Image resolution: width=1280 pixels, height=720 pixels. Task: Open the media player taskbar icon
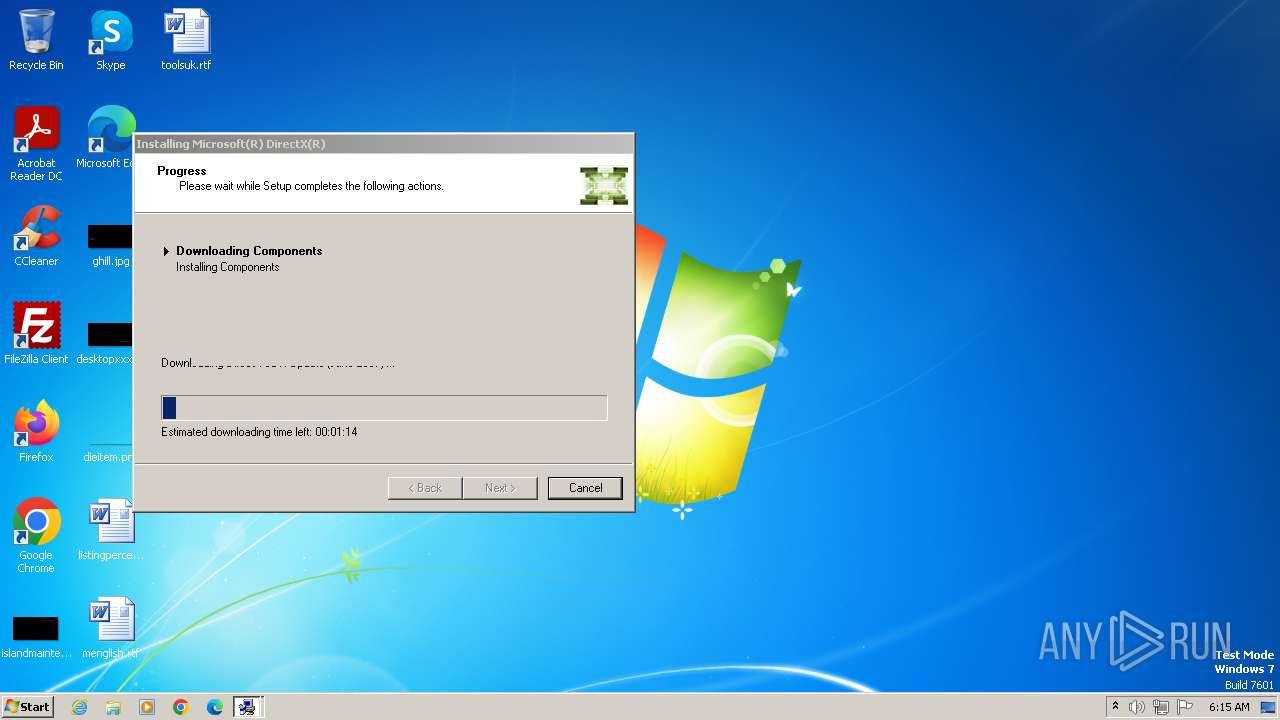[x=147, y=707]
